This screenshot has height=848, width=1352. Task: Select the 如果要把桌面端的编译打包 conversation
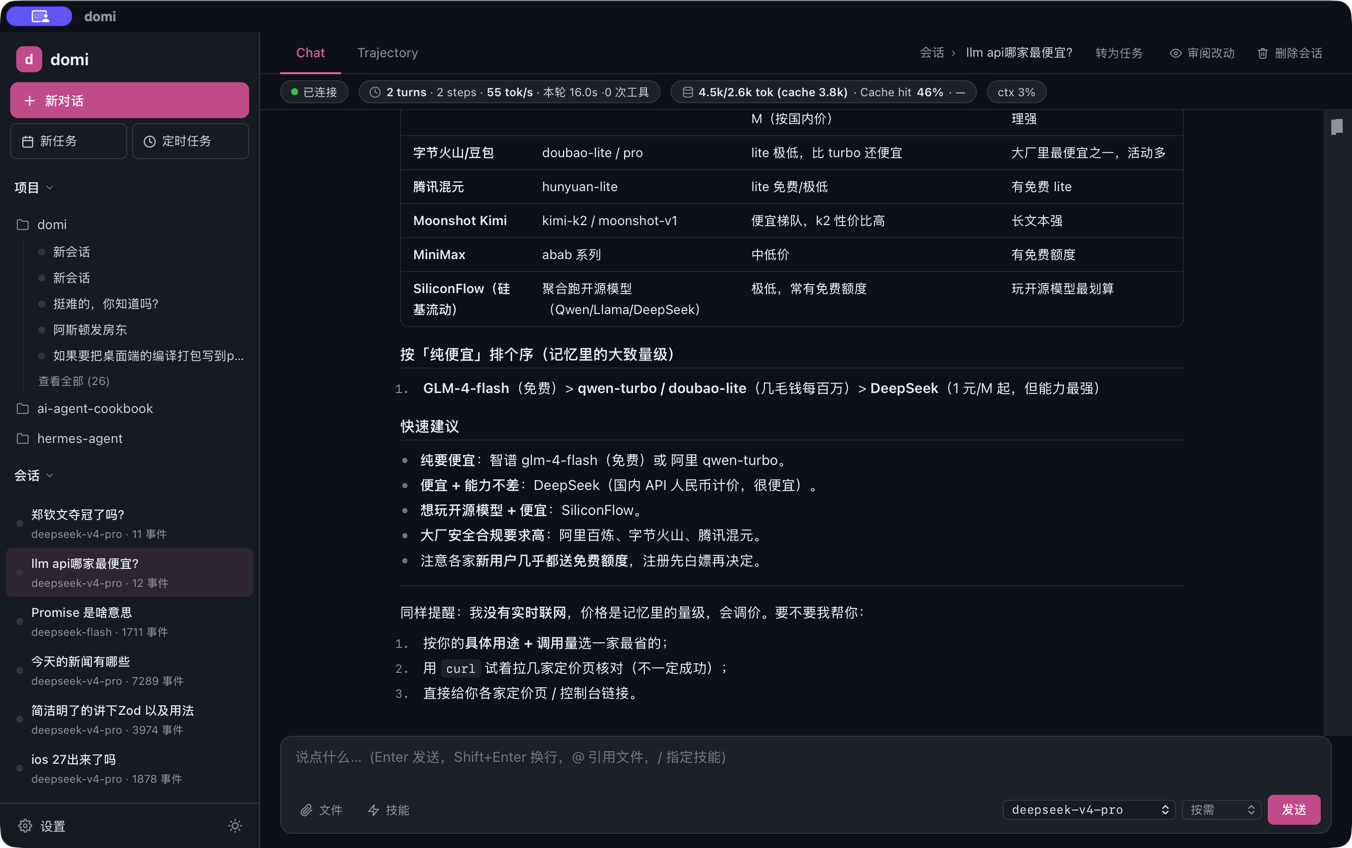(x=148, y=356)
